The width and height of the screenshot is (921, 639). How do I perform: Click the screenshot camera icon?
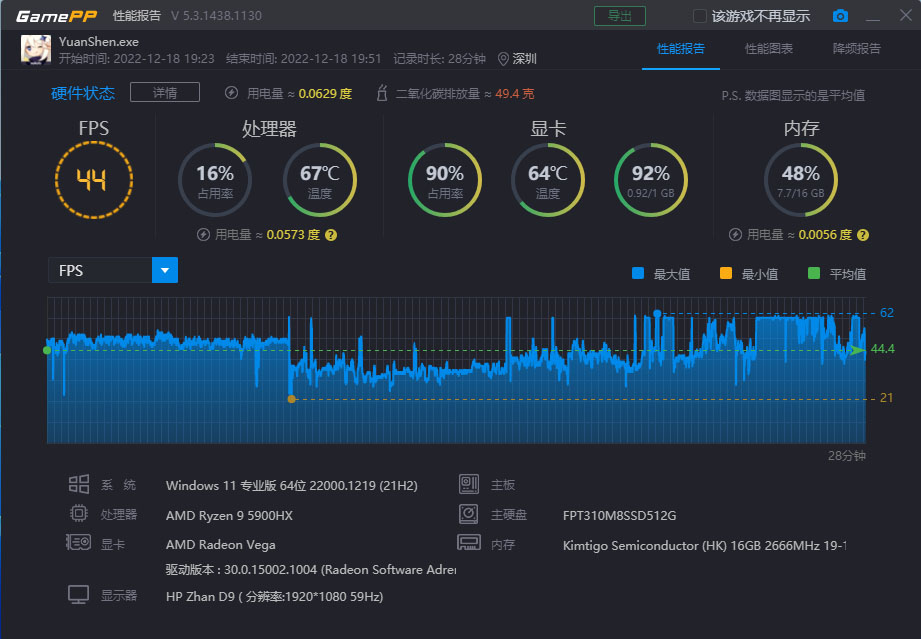tap(840, 16)
